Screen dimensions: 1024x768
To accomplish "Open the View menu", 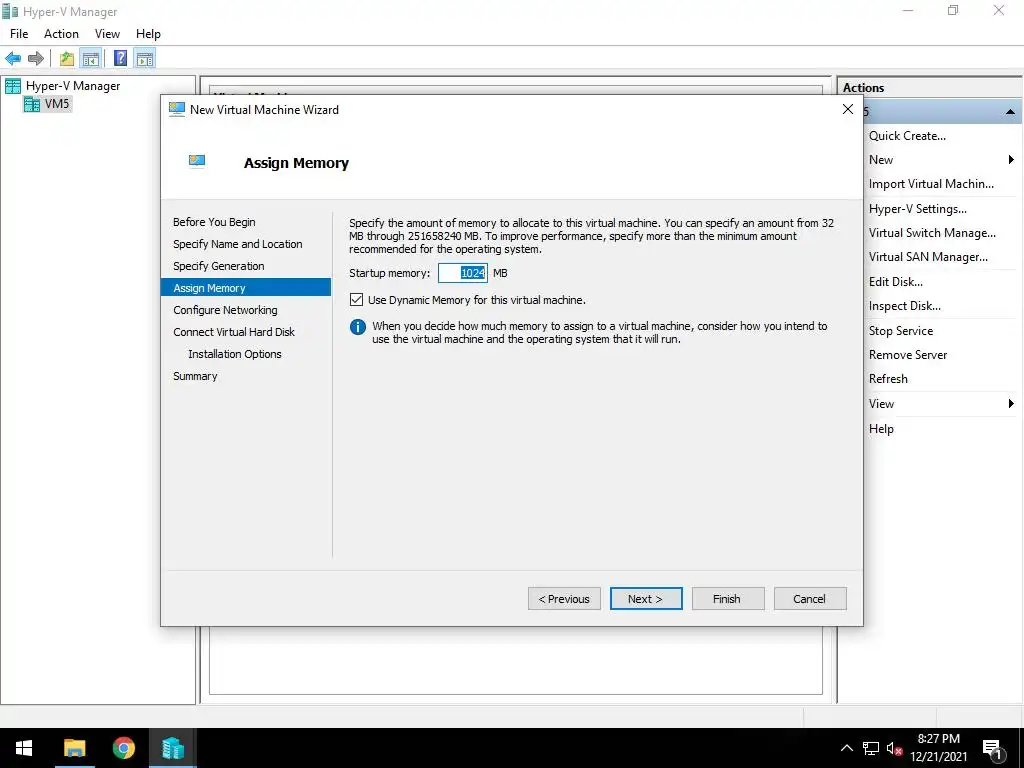I will (x=107, y=34).
